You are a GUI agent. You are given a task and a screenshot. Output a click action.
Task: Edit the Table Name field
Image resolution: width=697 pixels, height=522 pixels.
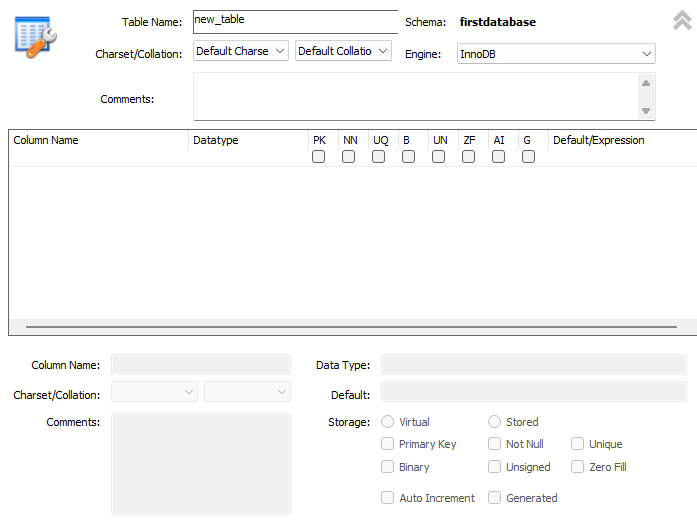click(x=295, y=22)
